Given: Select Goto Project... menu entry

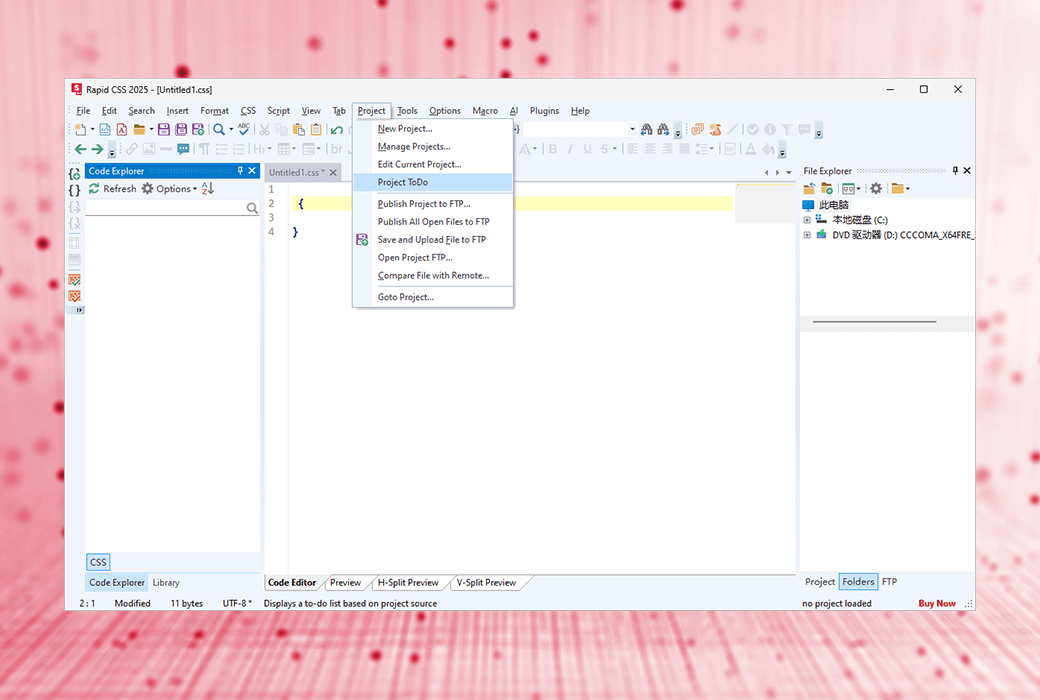Looking at the screenshot, I should (x=432, y=297).
